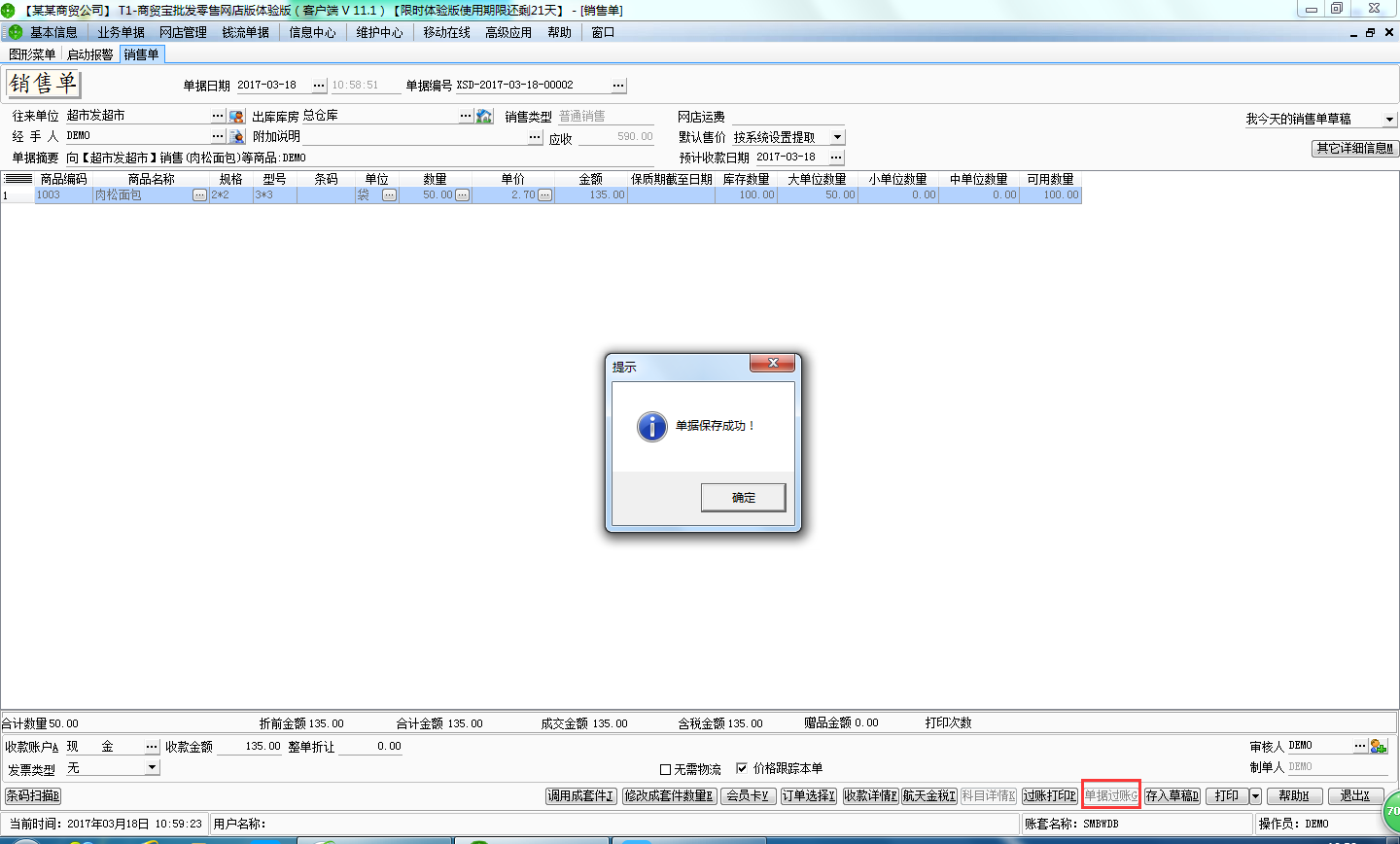Open the 业务单据 menu

click(x=121, y=32)
